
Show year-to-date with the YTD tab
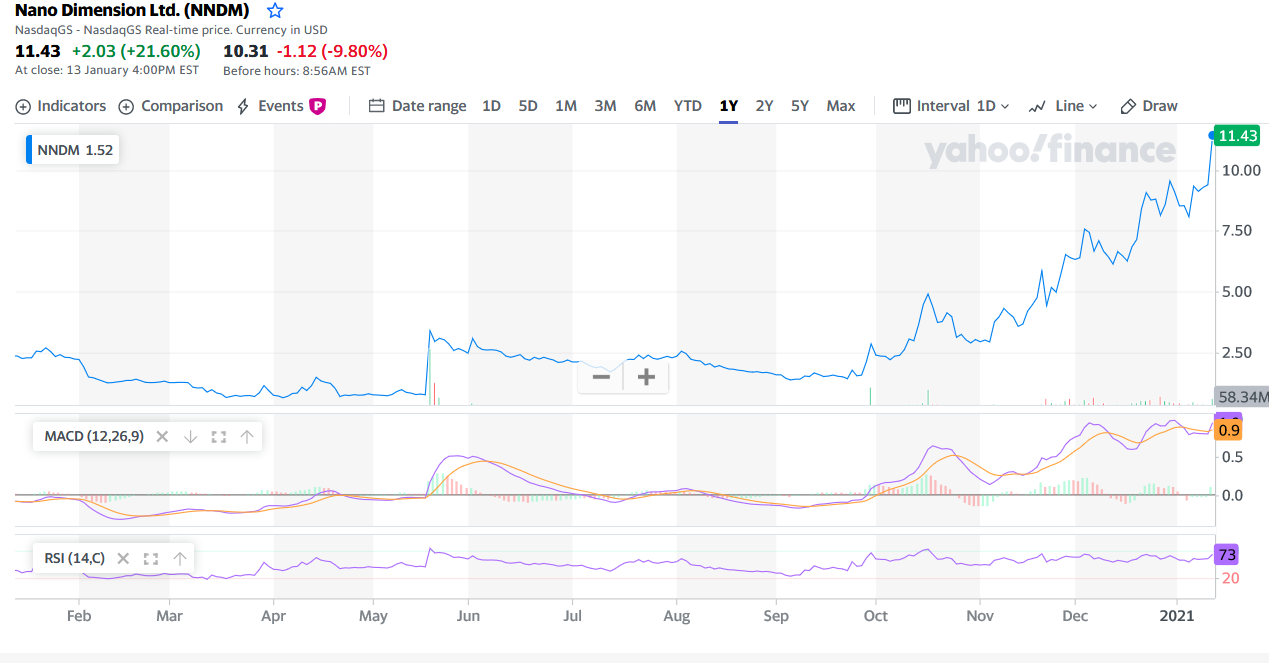tap(688, 106)
